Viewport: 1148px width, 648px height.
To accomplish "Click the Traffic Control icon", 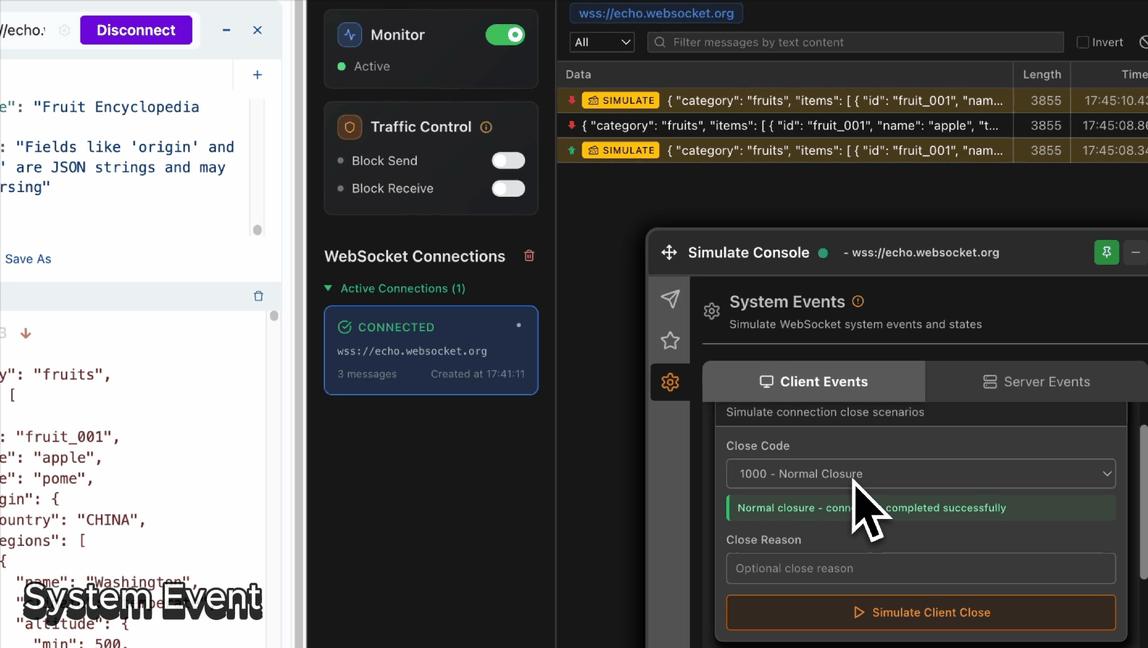I will (x=349, y=127).
